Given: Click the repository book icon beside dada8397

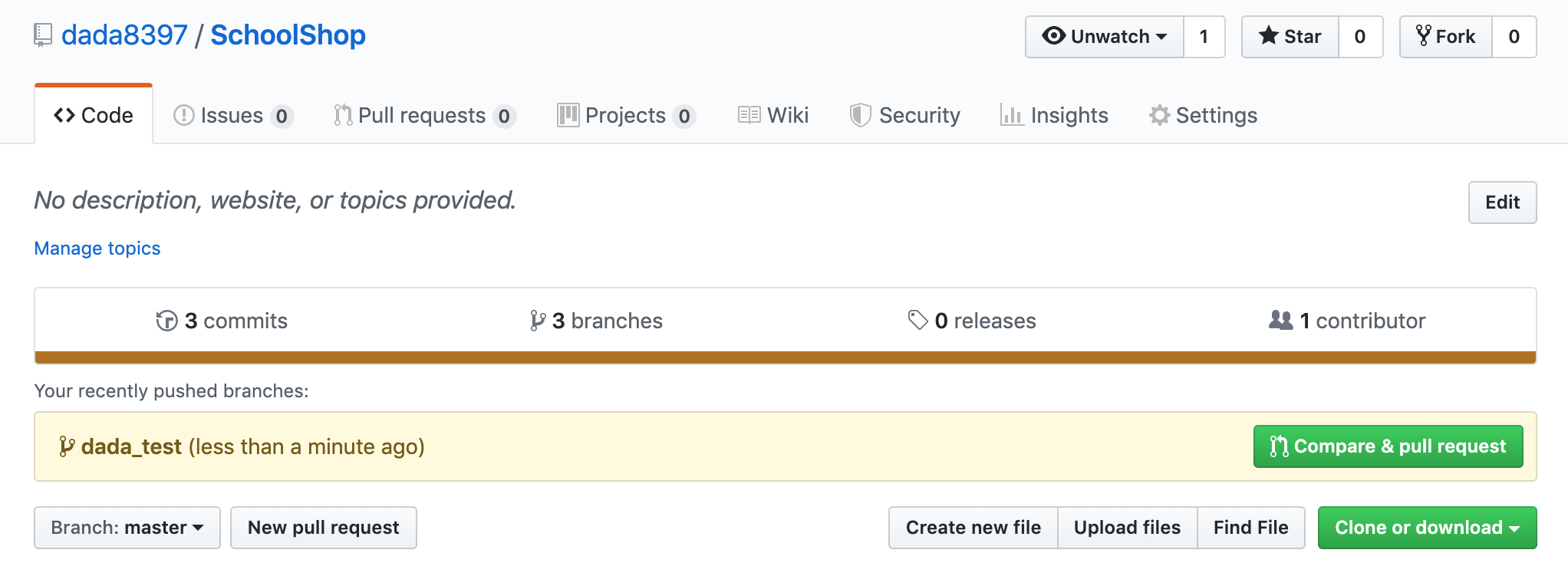Looking at the screenshot, I should 43,35.
